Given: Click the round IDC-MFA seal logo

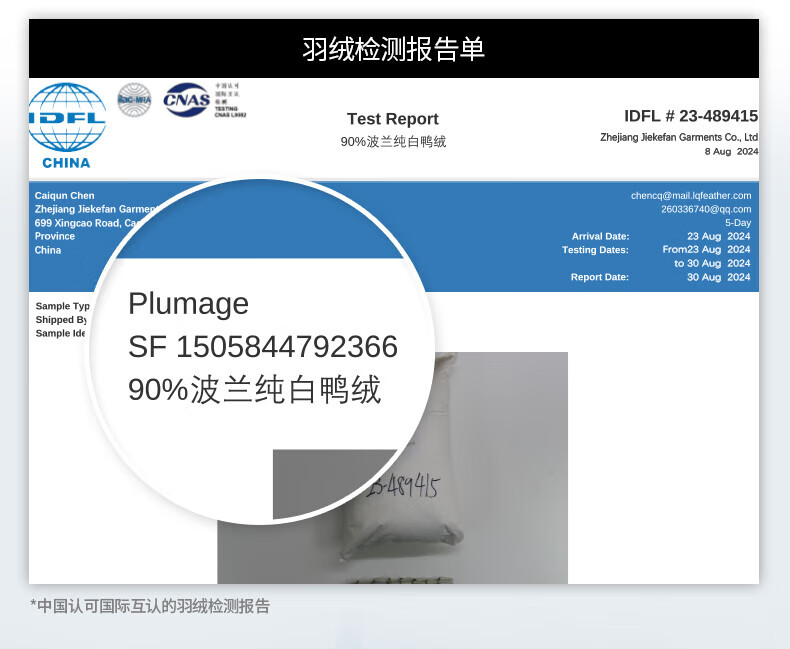Looking at the screenshot, I should (134, 99).
